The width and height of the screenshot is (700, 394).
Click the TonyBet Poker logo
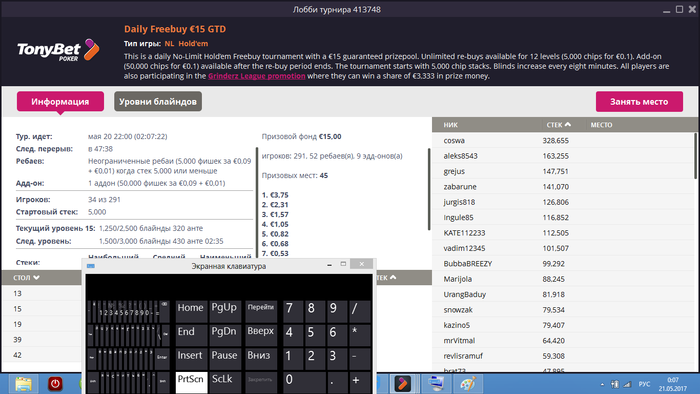[x=58, y=50]
